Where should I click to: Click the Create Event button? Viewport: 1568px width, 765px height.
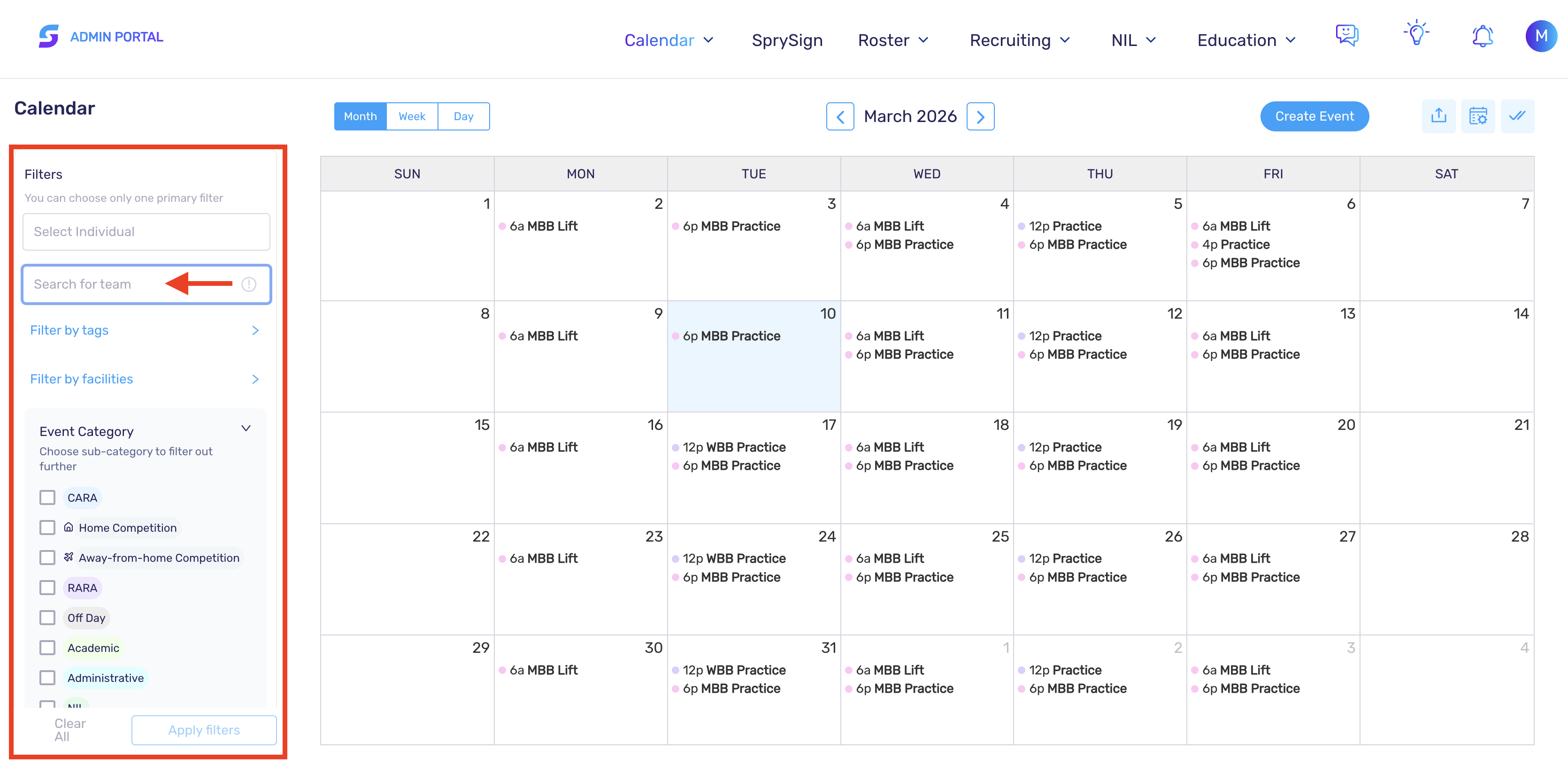[1314, 116]
